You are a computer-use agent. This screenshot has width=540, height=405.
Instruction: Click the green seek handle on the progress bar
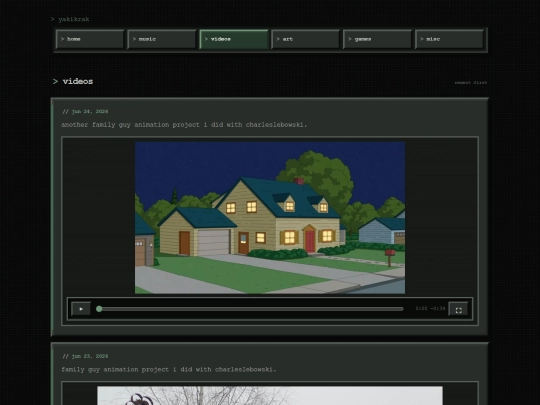99,309
